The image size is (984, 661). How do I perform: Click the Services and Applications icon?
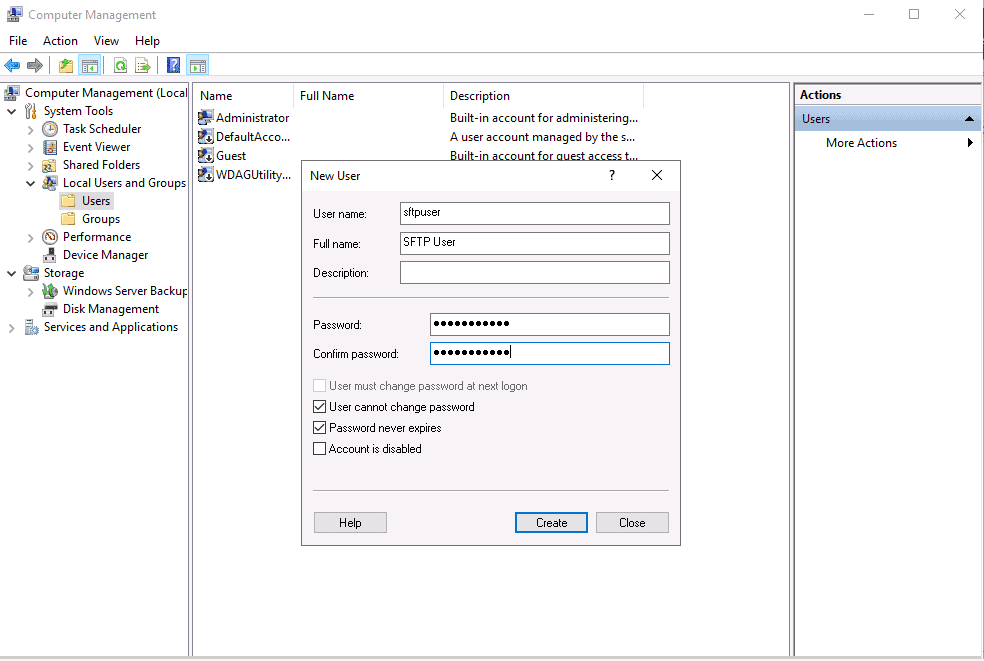point(31,328)
